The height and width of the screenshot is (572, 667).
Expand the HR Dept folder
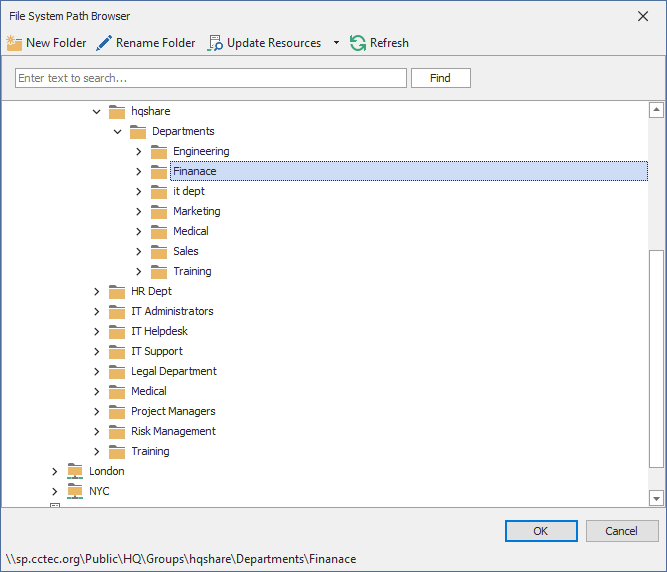click(97, 291)
